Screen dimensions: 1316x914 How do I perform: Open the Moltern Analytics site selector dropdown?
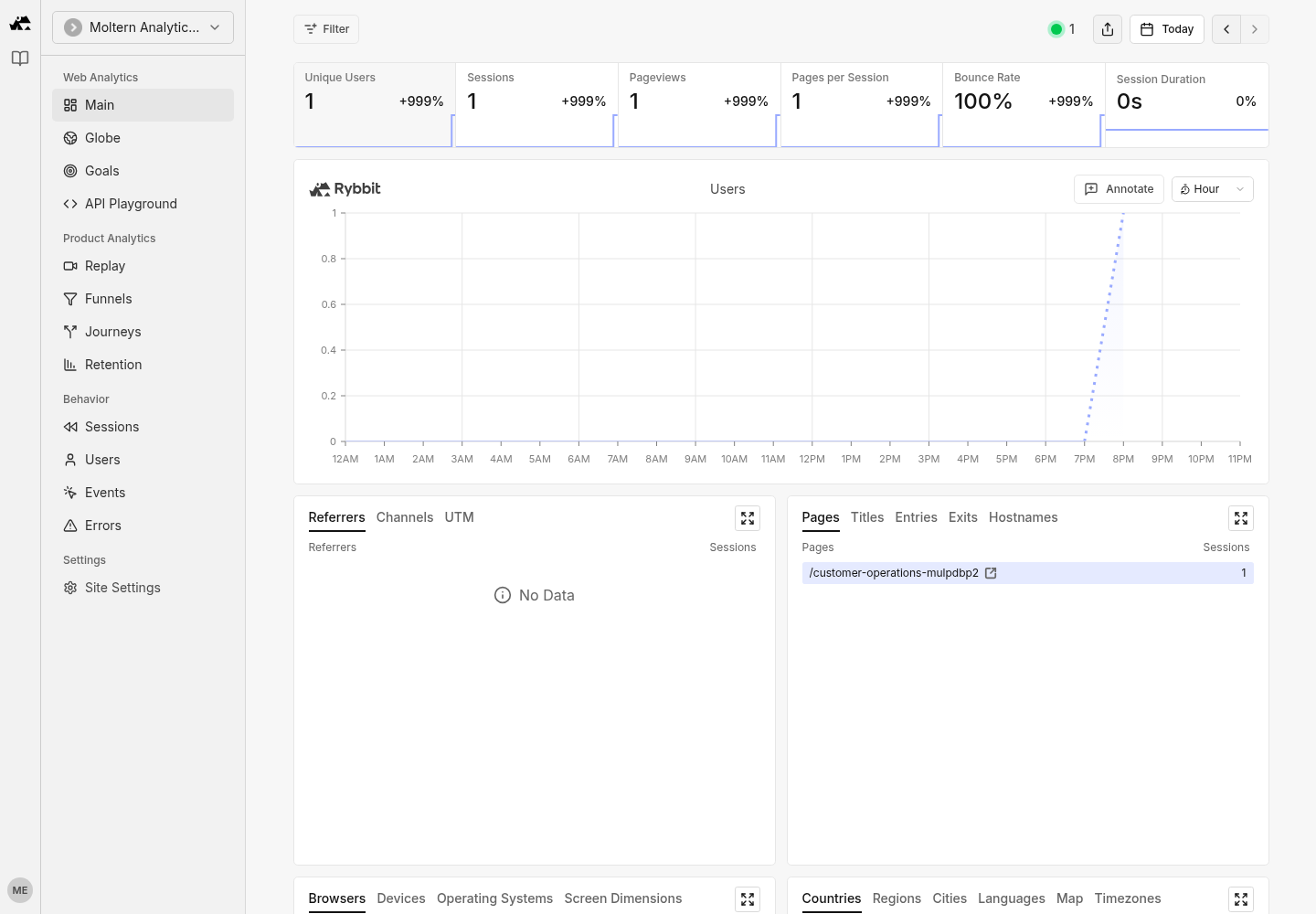pyautogui.click(x=143, y=27)
